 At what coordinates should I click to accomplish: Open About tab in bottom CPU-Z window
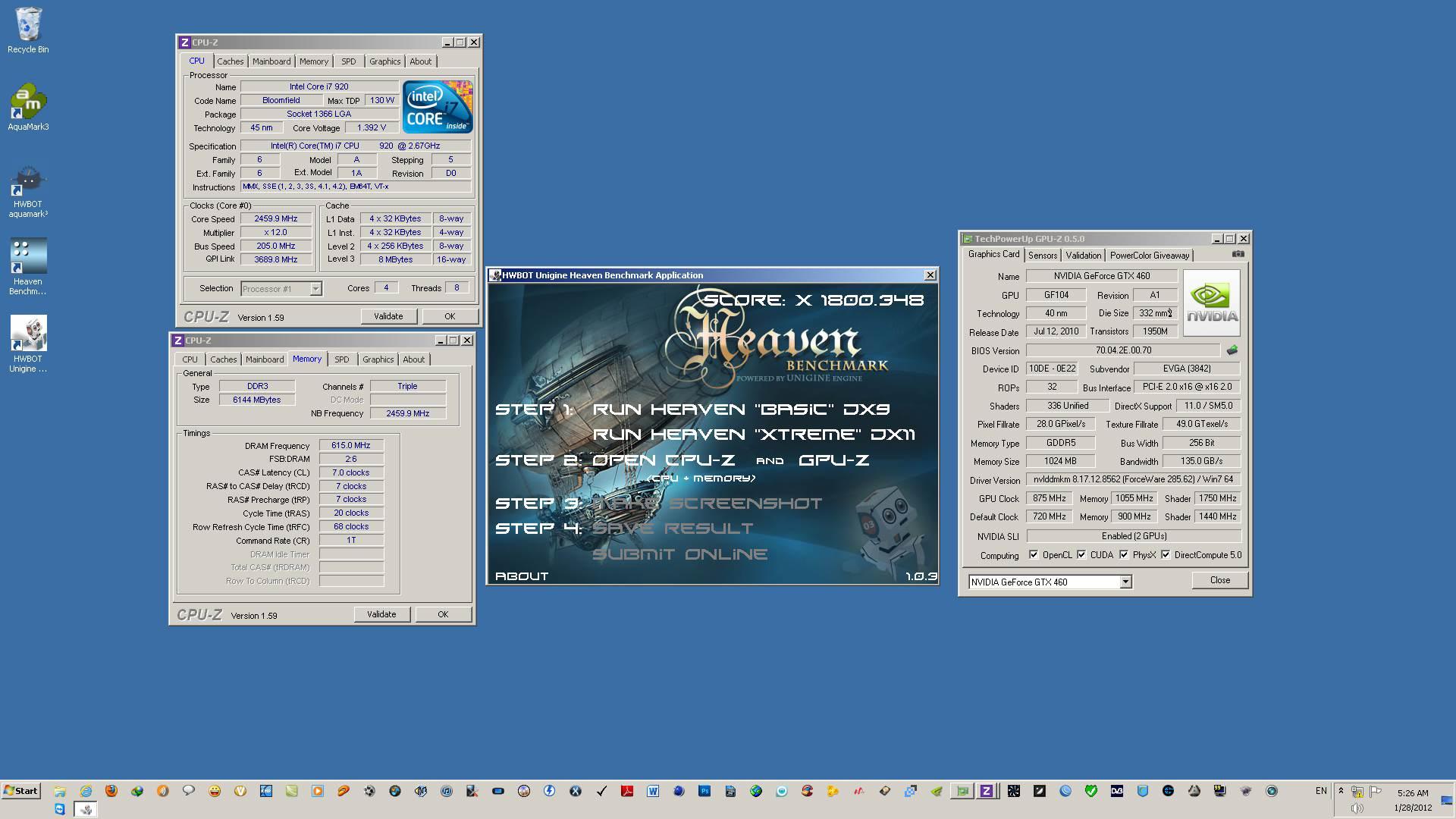(x=414, y=359)
